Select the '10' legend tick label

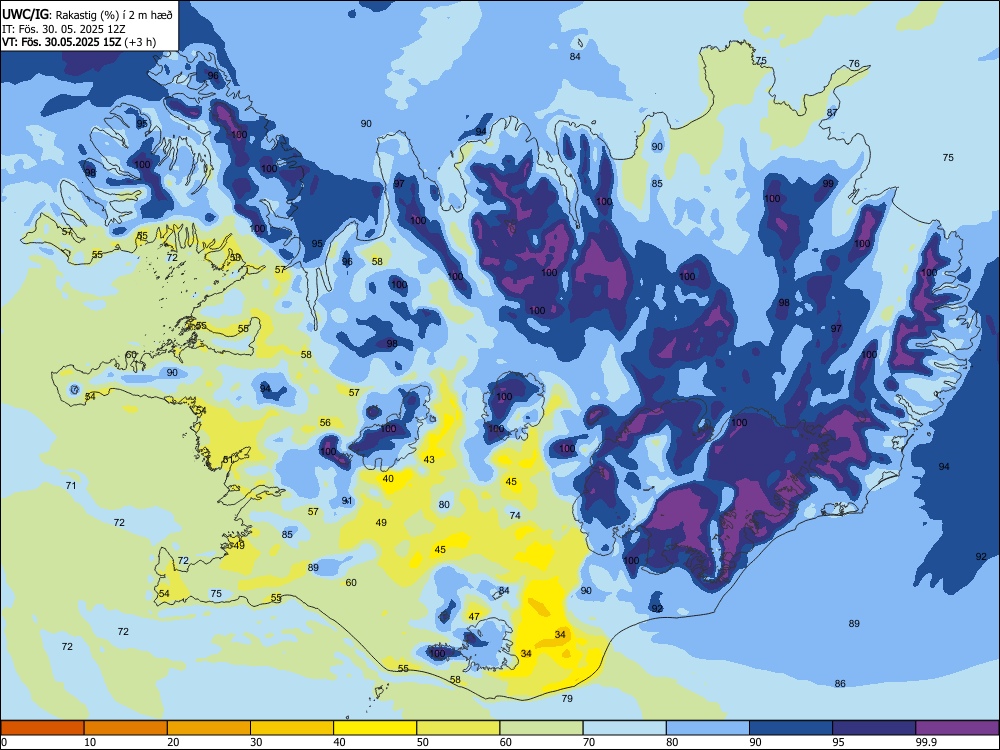click(90, 742)
